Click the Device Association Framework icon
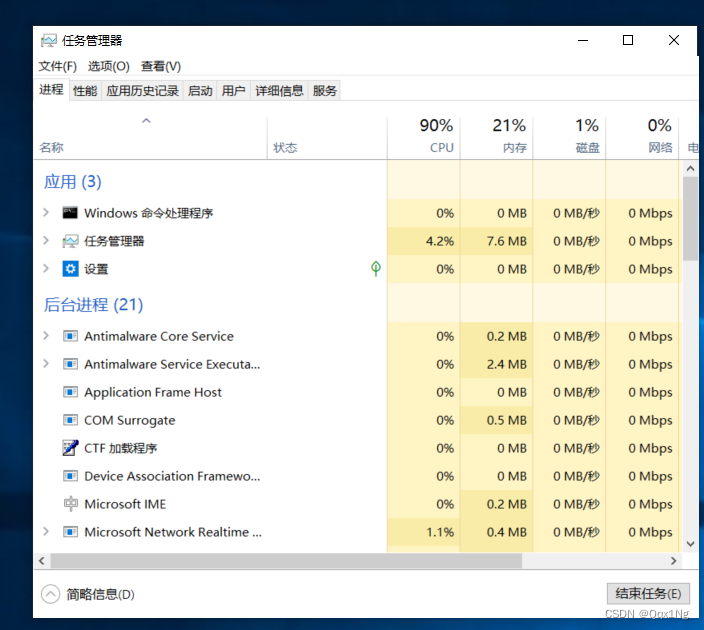Screen dimensions: 704x630 point(70,476)
